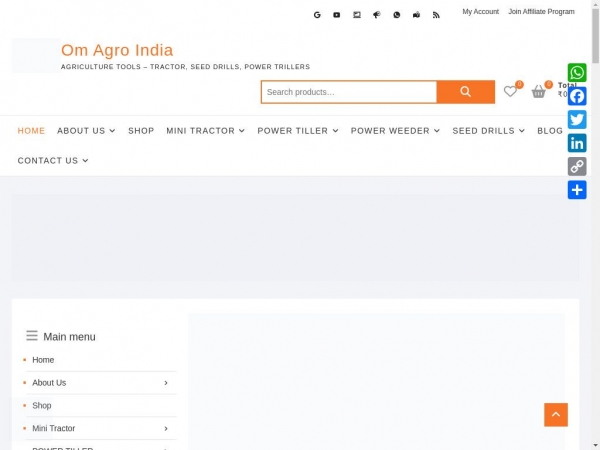Image resolution: width=600 pixels, height=450 pixels.
Task: Copy link with the chain icon
Action: tap(577, 166)
